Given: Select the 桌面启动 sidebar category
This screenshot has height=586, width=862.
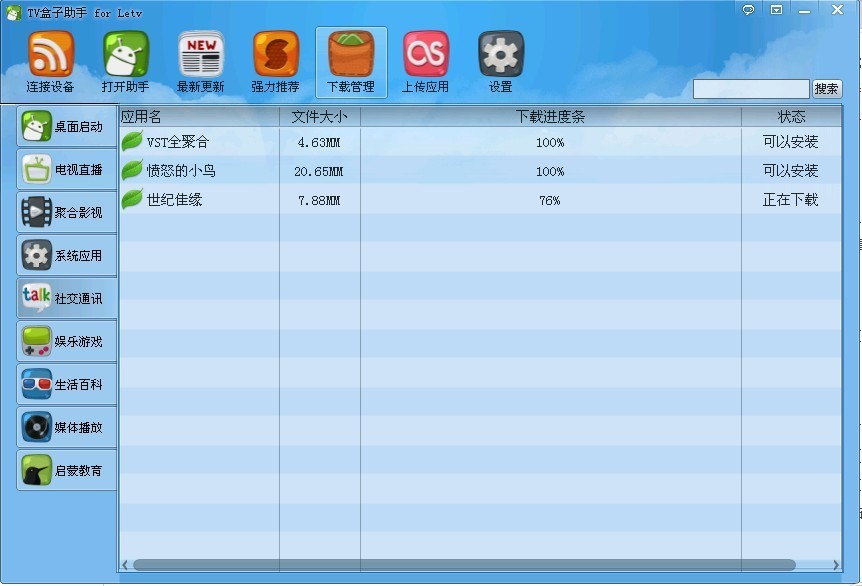Looking at the screenshot, I should point(67,126).
